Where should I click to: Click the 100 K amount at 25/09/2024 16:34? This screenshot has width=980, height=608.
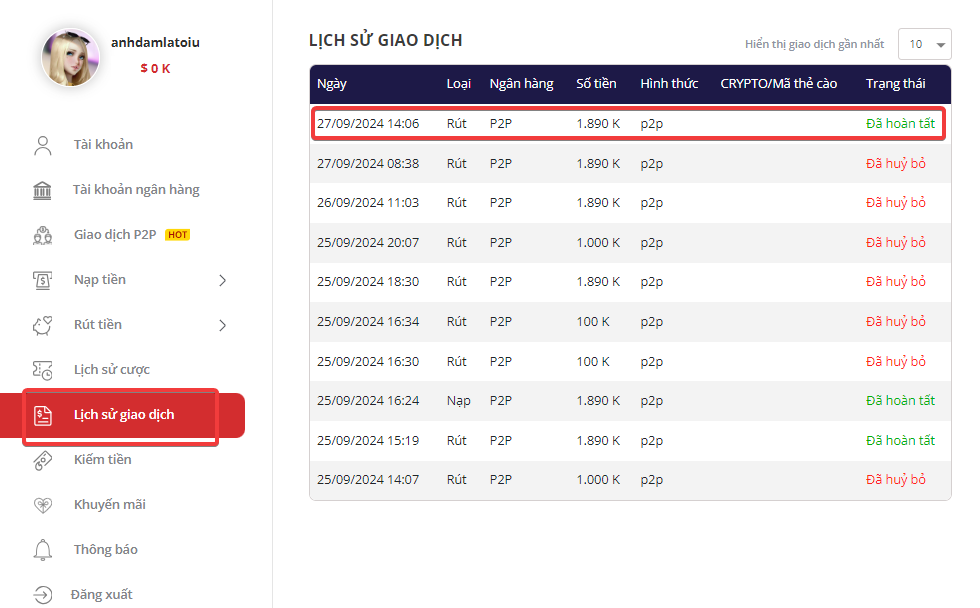coord(592,322)
